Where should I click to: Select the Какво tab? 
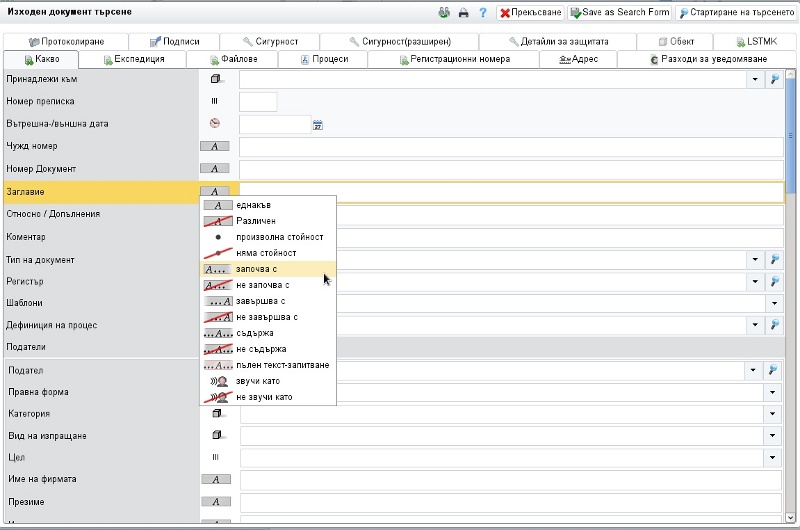[41, 59]
